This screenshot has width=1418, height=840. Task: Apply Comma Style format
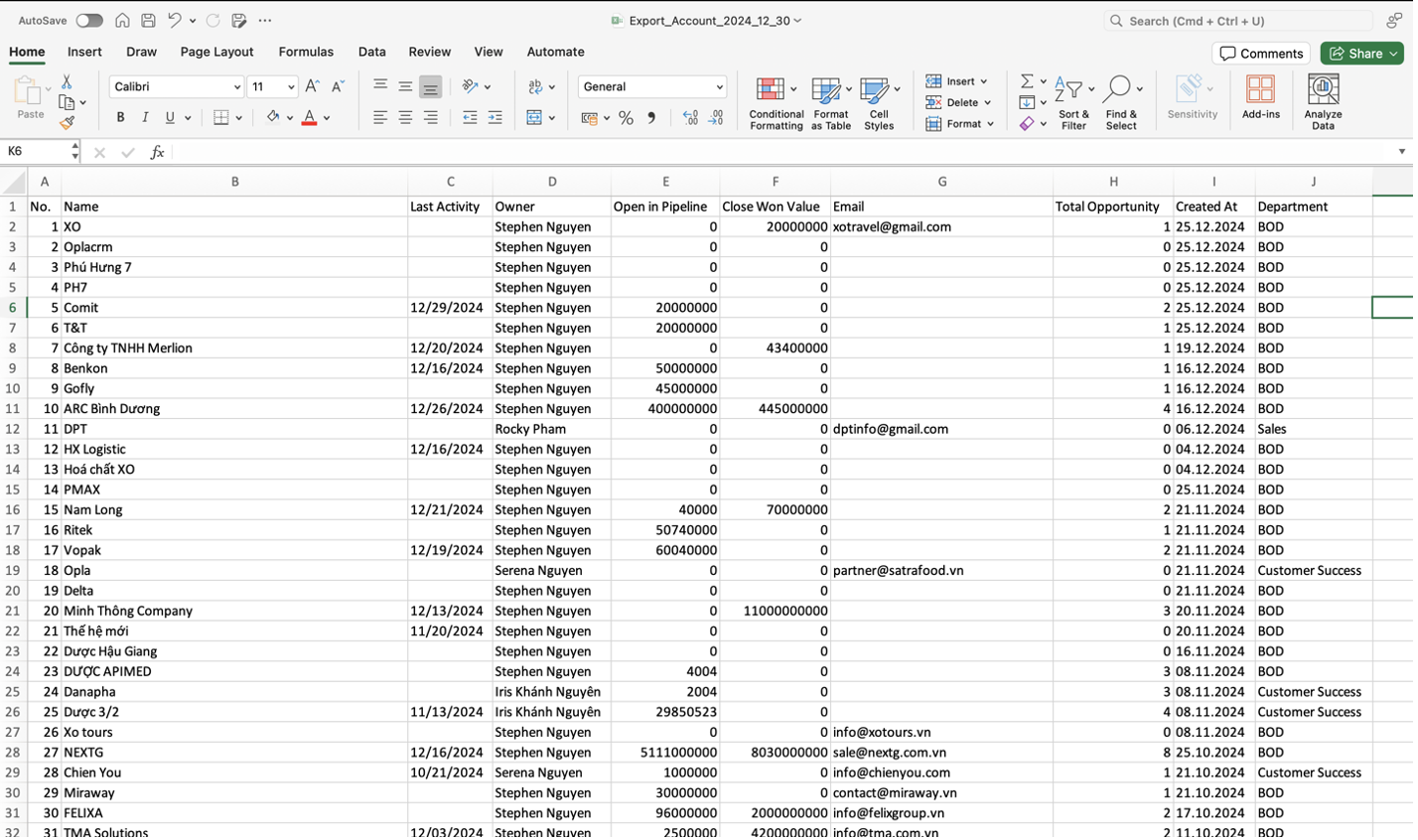tap(653, 118)
